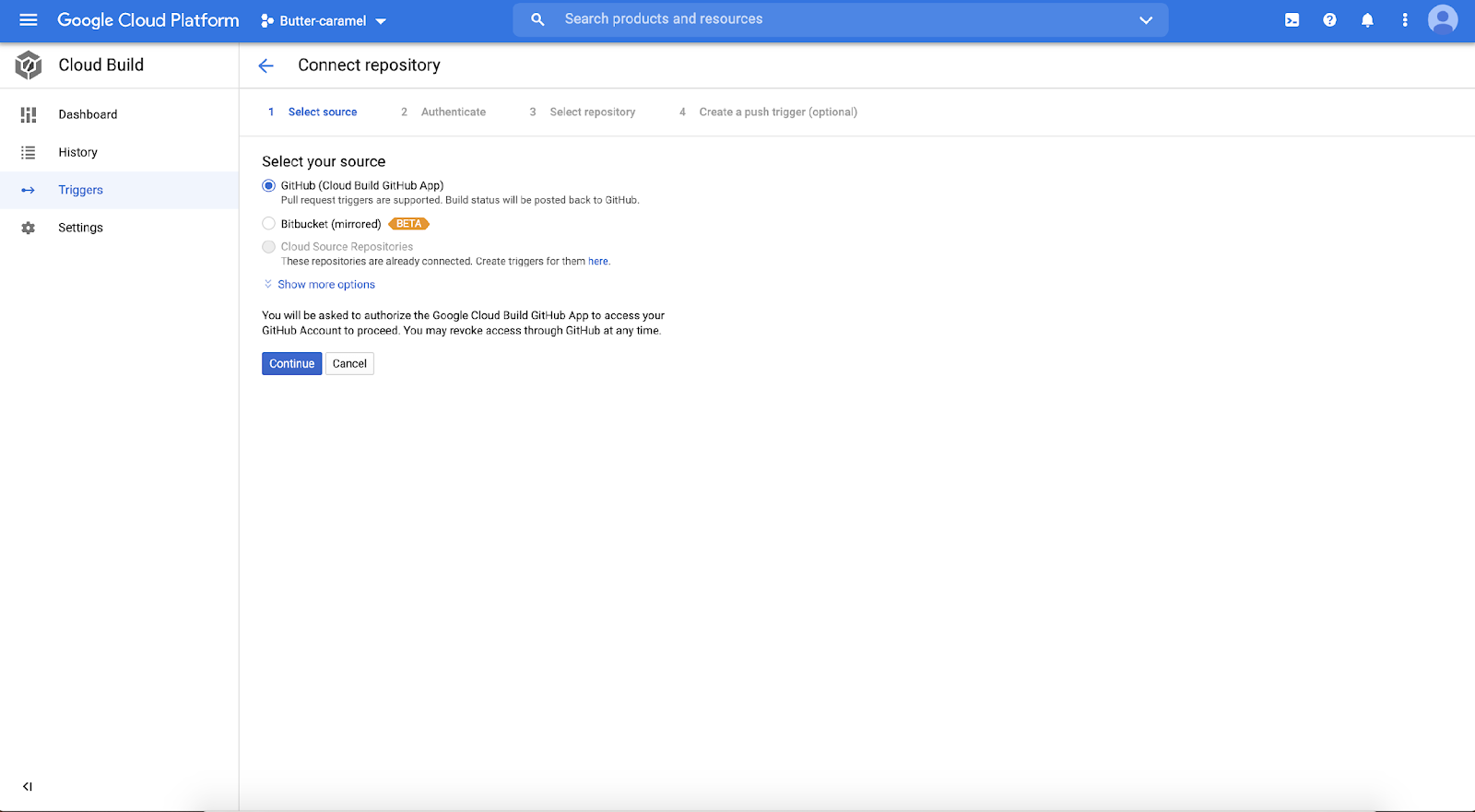Click the three-dot more options icon
The image size is (1475, 812).
(1404, 20)
